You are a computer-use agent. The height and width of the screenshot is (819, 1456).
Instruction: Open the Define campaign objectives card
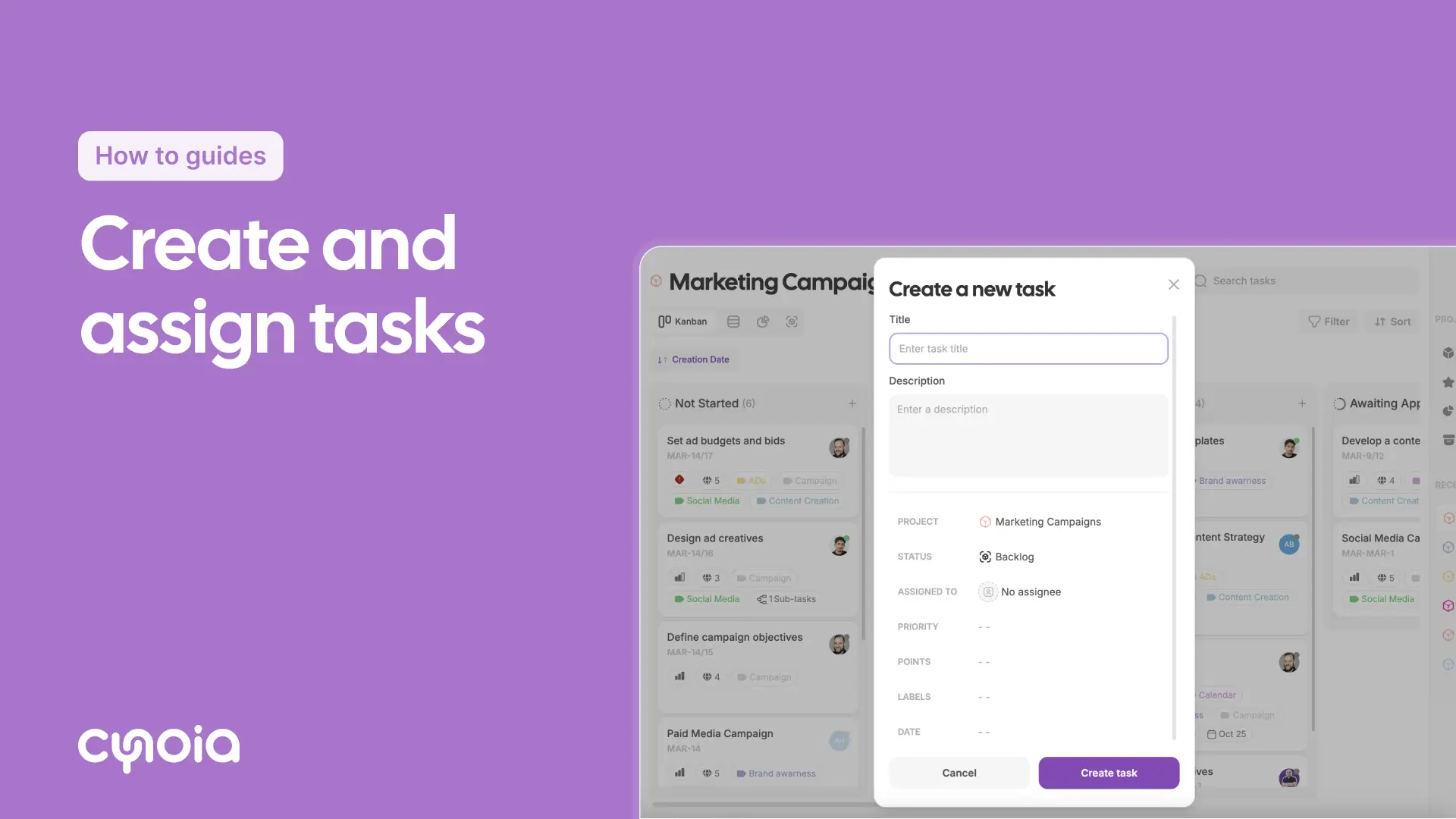point(758,666)
